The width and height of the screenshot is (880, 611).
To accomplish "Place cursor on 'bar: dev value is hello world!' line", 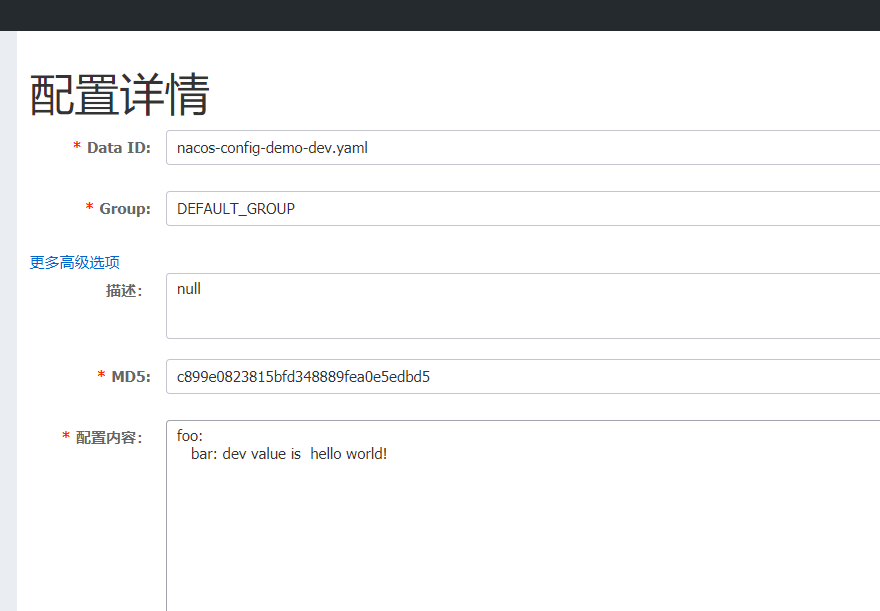I will pyautogui.click(x=289, y=454).
